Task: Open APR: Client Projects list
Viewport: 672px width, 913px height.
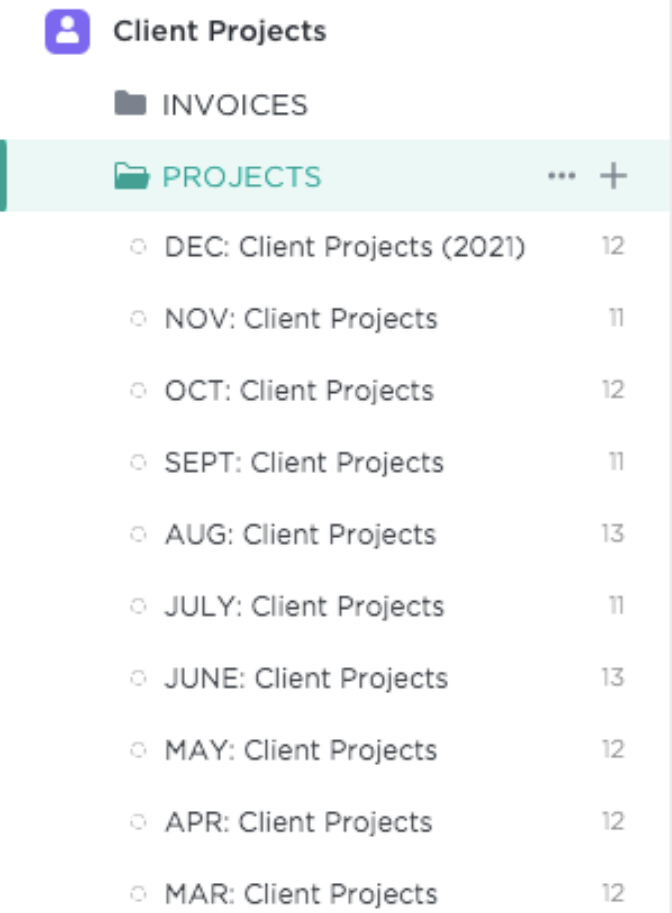Action: click(x=298, y=823)
